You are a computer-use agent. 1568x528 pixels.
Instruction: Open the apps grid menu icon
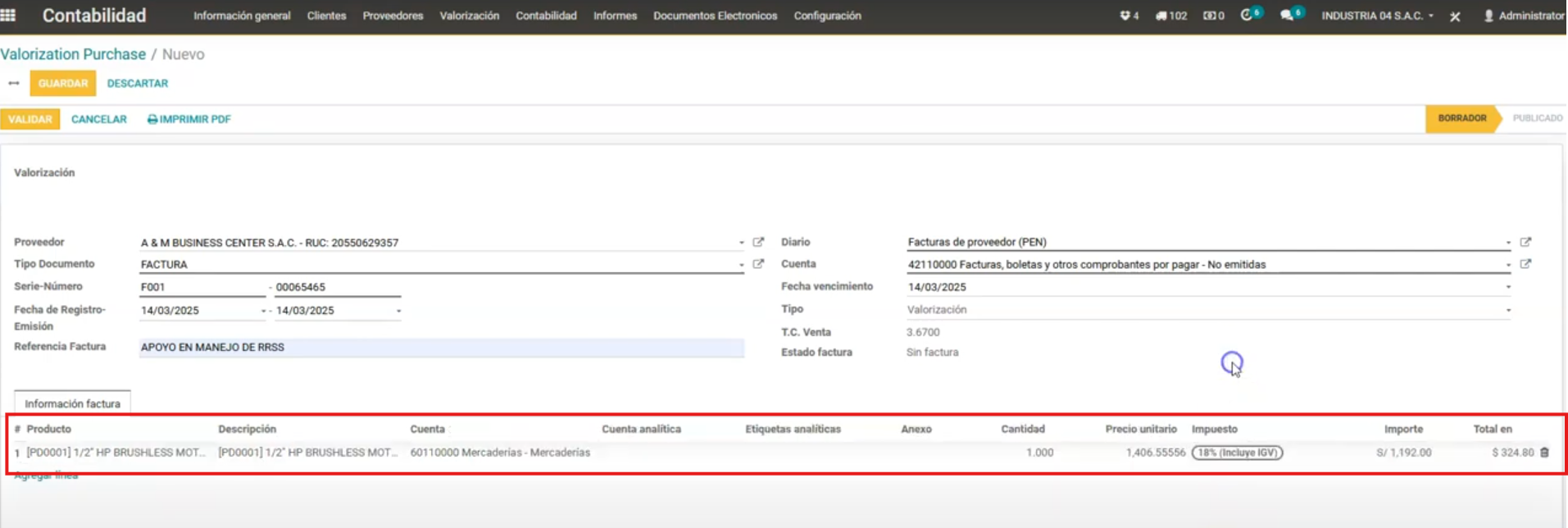tap(8, 16)
